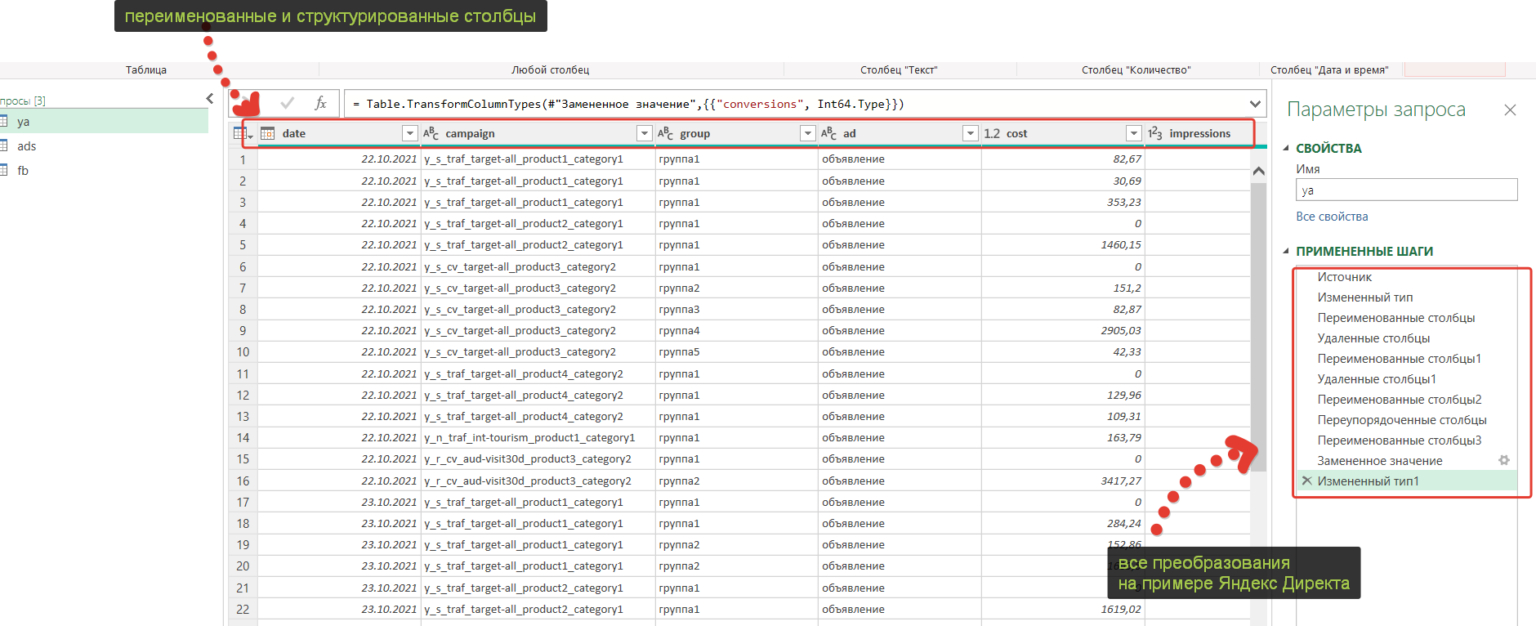Click the fx formula icon
Image resolution: width=1536 pixels, height=626 pixels.
[x=321, y=103]
